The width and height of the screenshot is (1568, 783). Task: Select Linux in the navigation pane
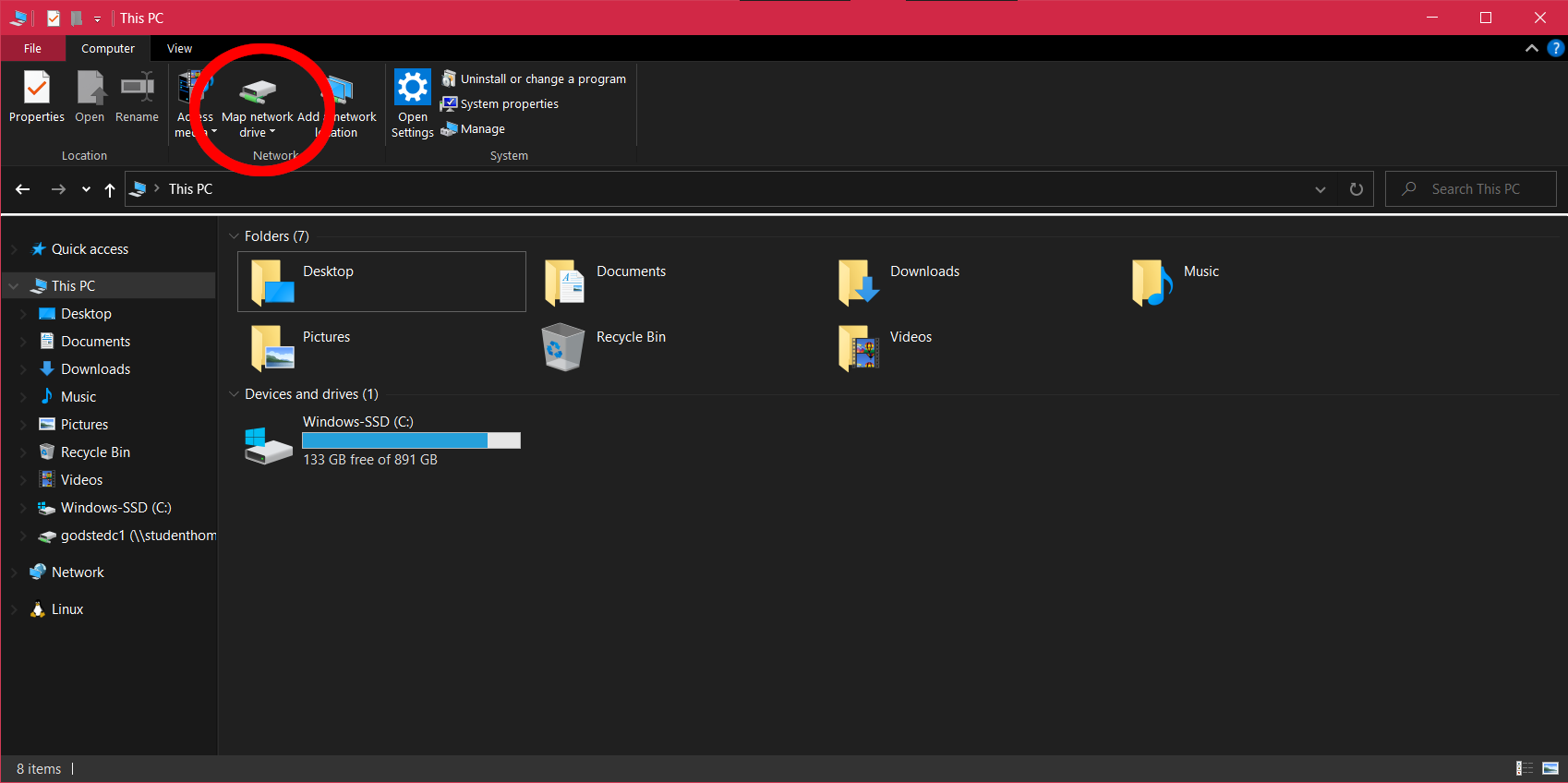click(x=67, y=609)
